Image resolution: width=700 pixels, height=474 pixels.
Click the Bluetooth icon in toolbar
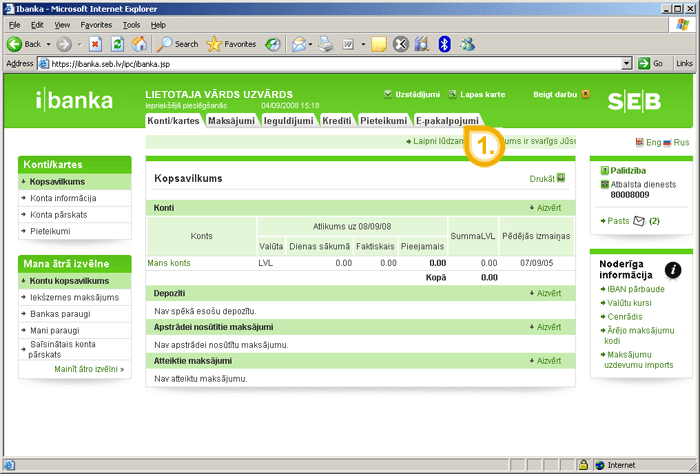(x=444, y=44)
